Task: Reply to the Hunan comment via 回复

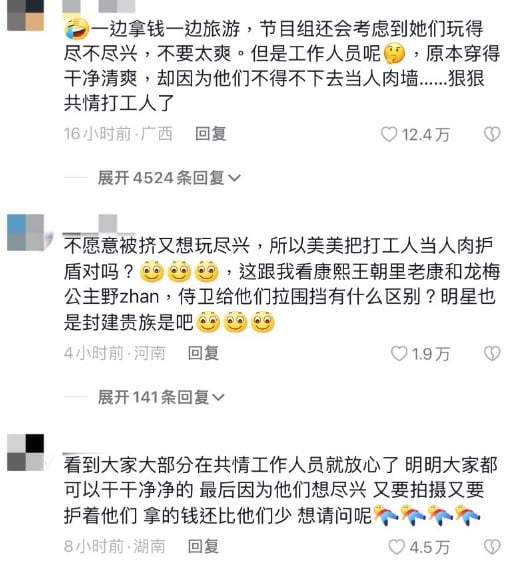Action: coord(203,546)
